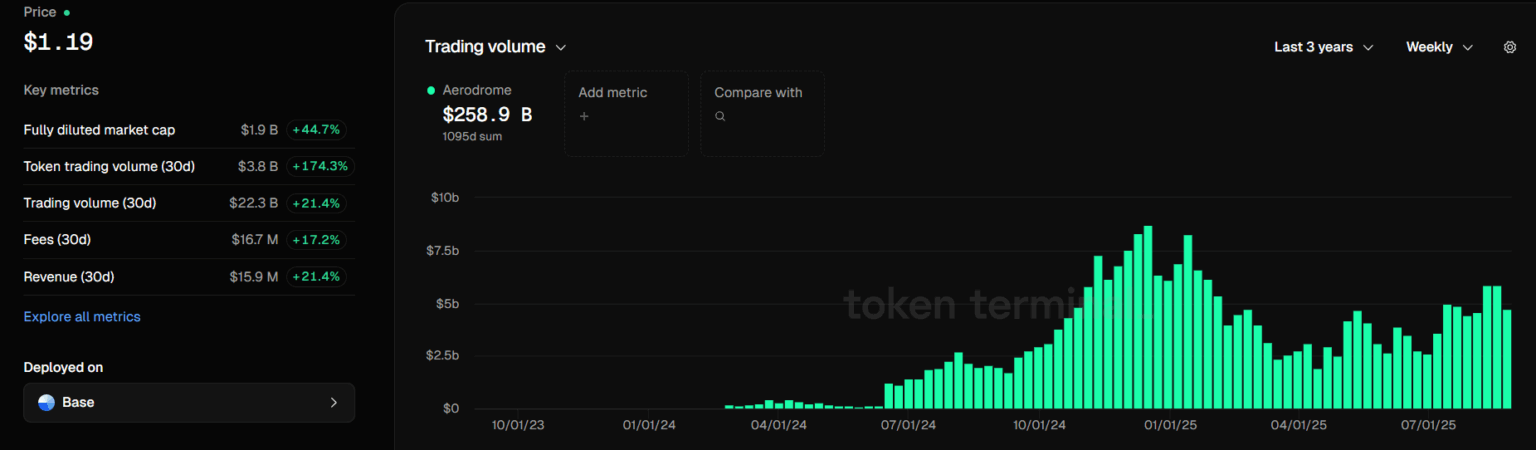The width and height of the screenshot is (1536, 450).
Task: Click the +174.3% change badge
Action: [x=321, y=166]
